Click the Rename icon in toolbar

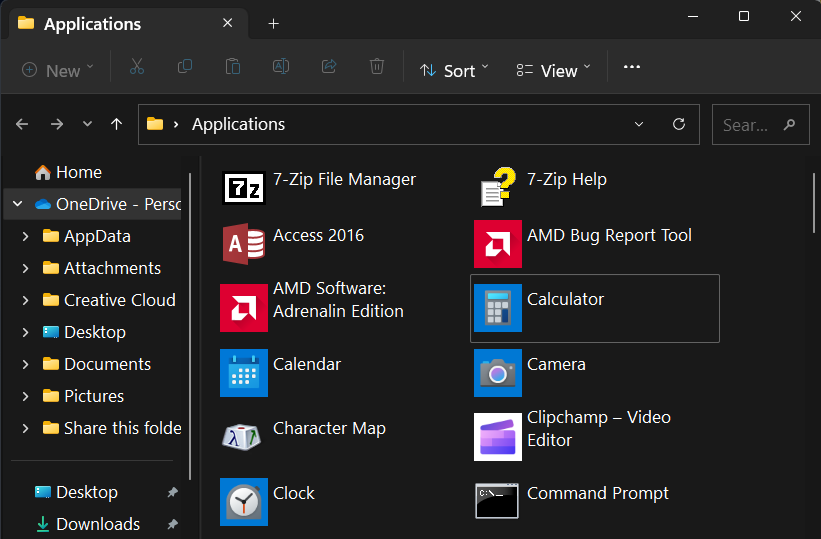(281, 67)
